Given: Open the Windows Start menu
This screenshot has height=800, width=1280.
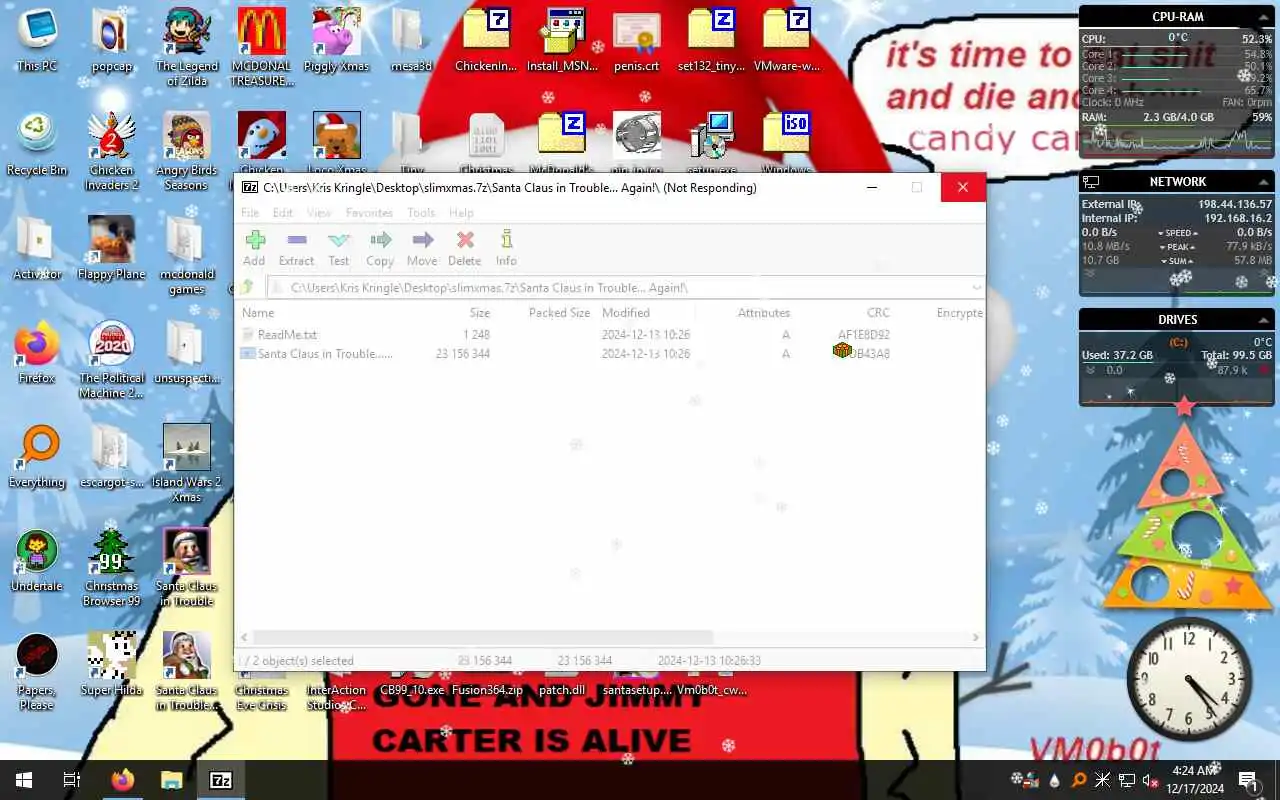Looking at the screenshot, I should pyautogui.click(x=24, y=780).
